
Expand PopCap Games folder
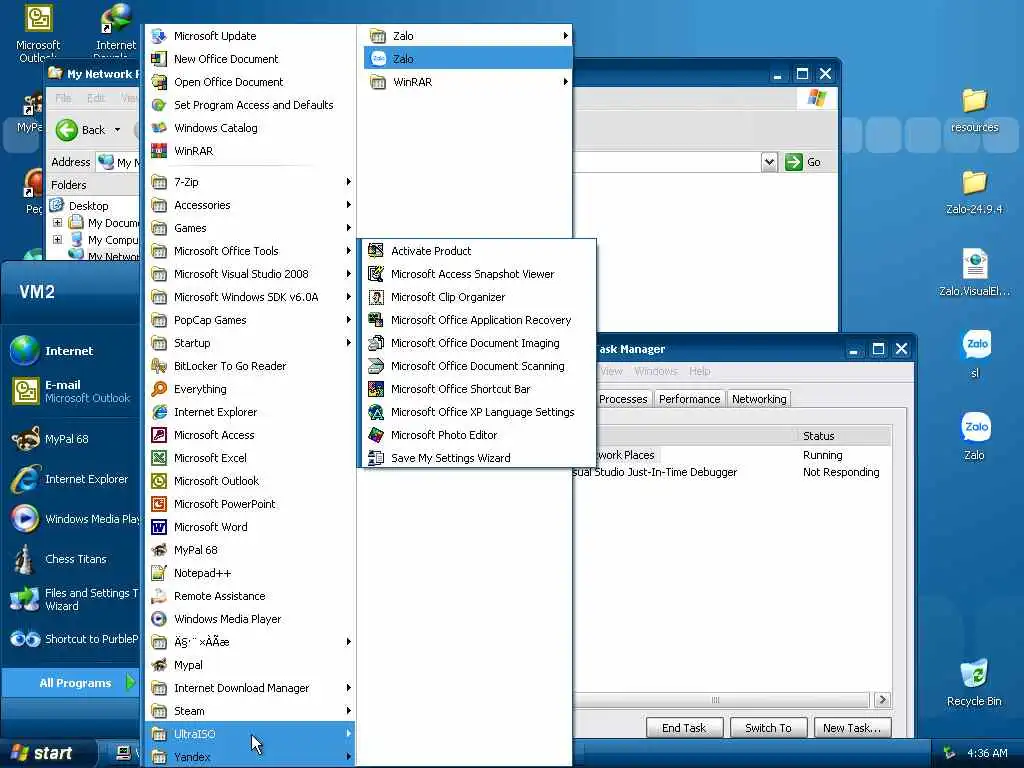[250, 320]
